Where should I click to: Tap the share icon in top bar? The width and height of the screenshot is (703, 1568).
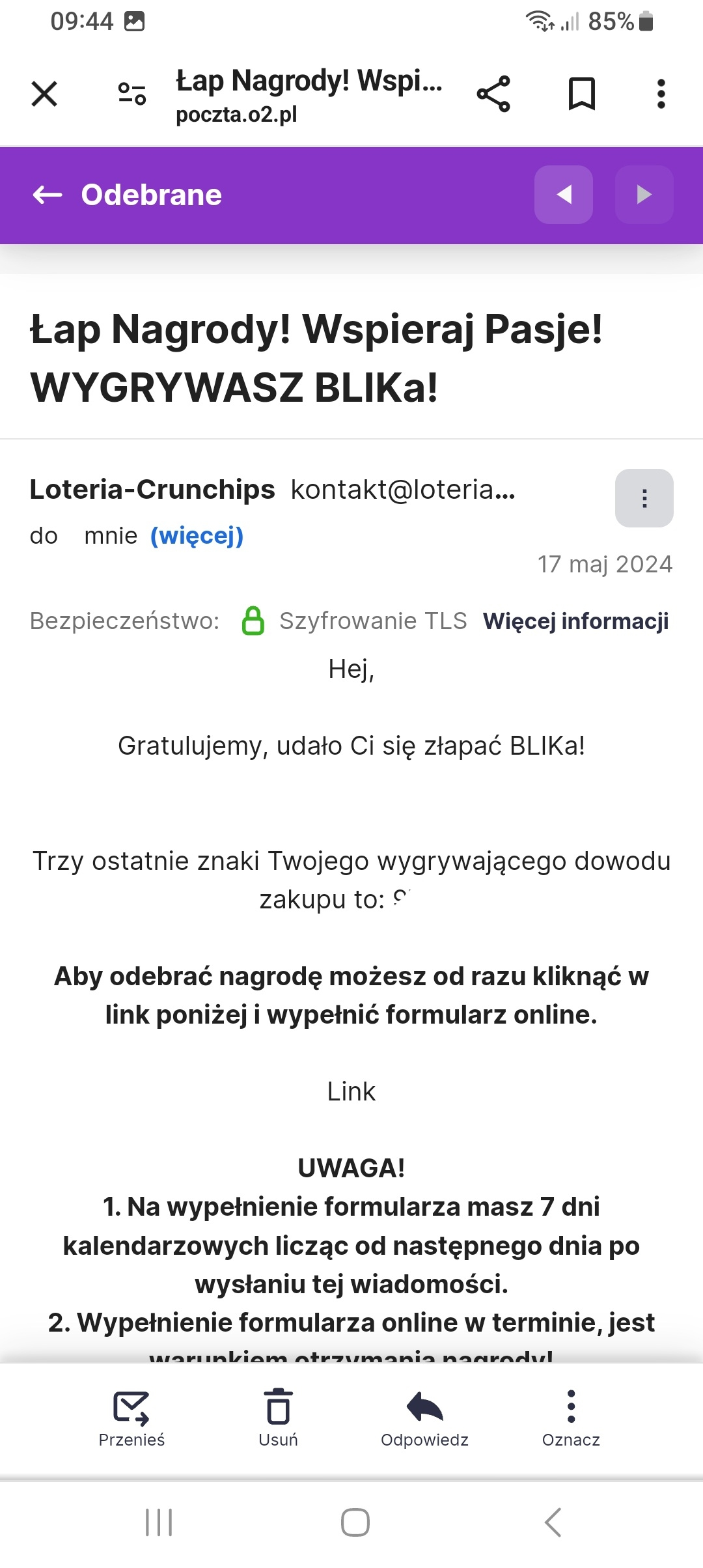(493, 94)
